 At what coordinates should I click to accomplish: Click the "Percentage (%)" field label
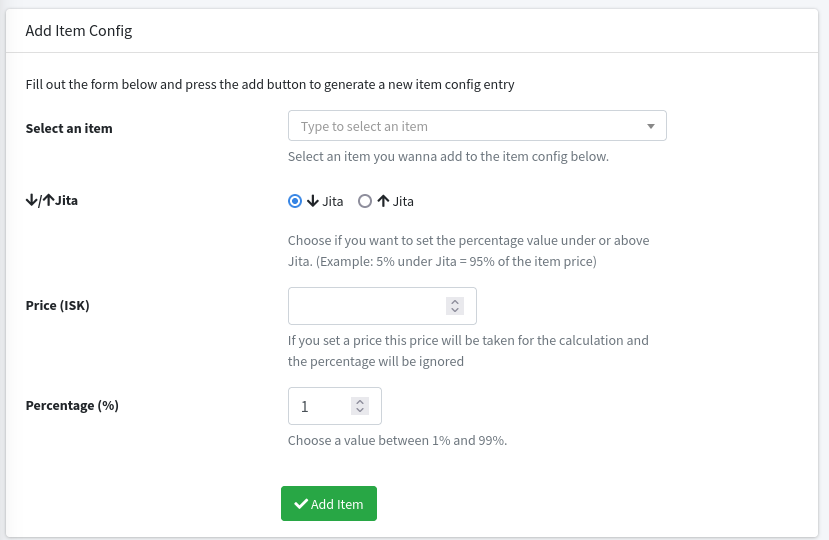click(72, 405)
